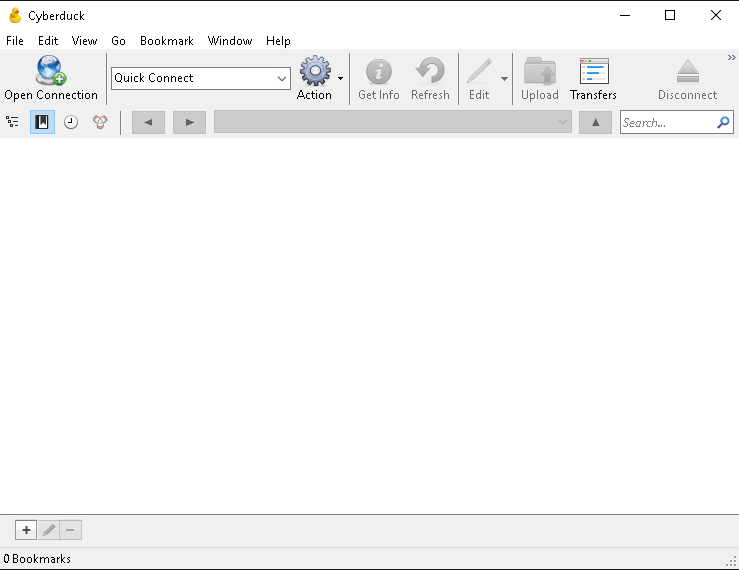This screenshot has width=739, height=570.
Task: Go back with the left arrow button
Action: tap(148, 123)
